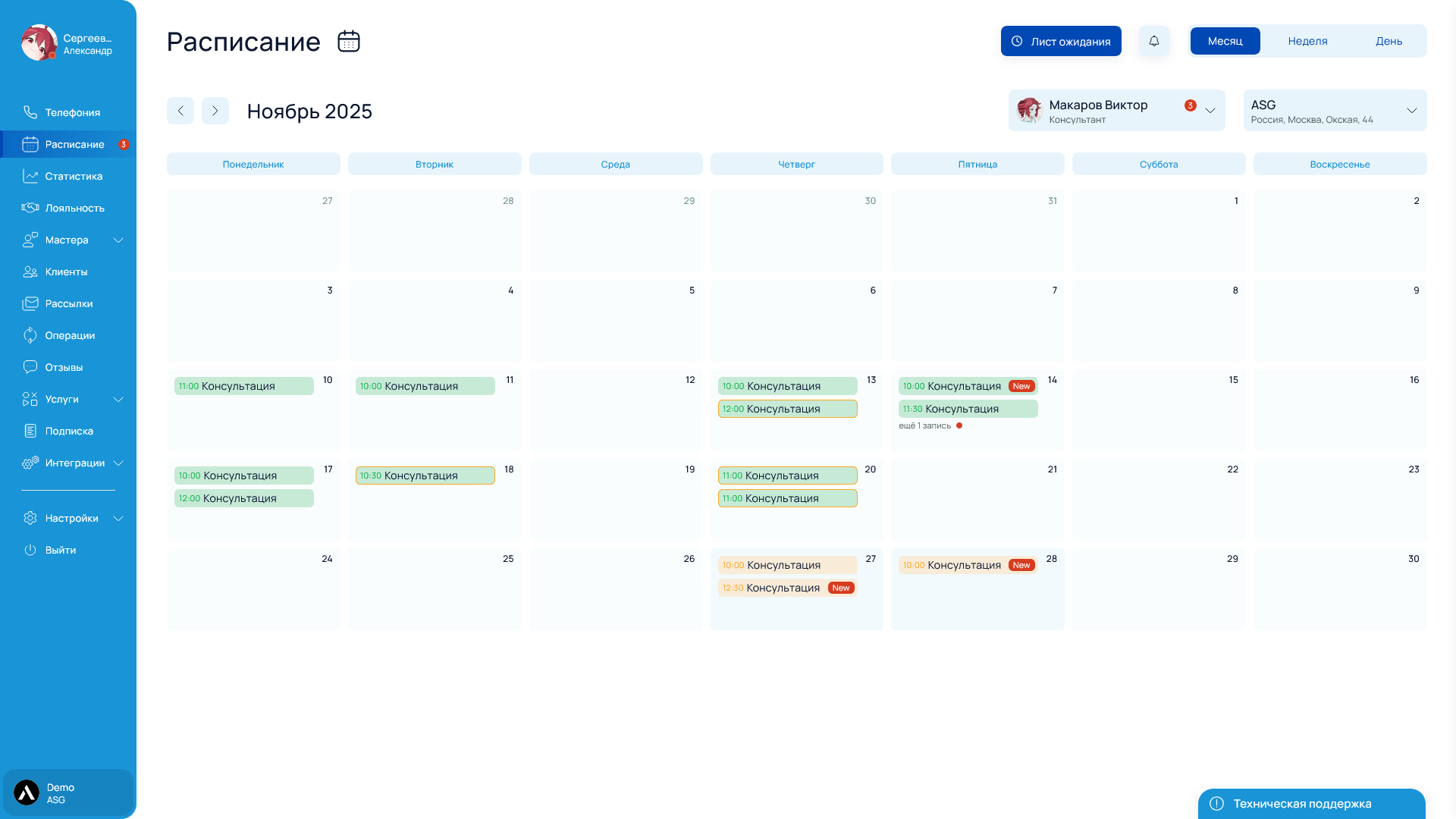
Task: Open notifications with the bell icon
Action: coord(1153,41)
